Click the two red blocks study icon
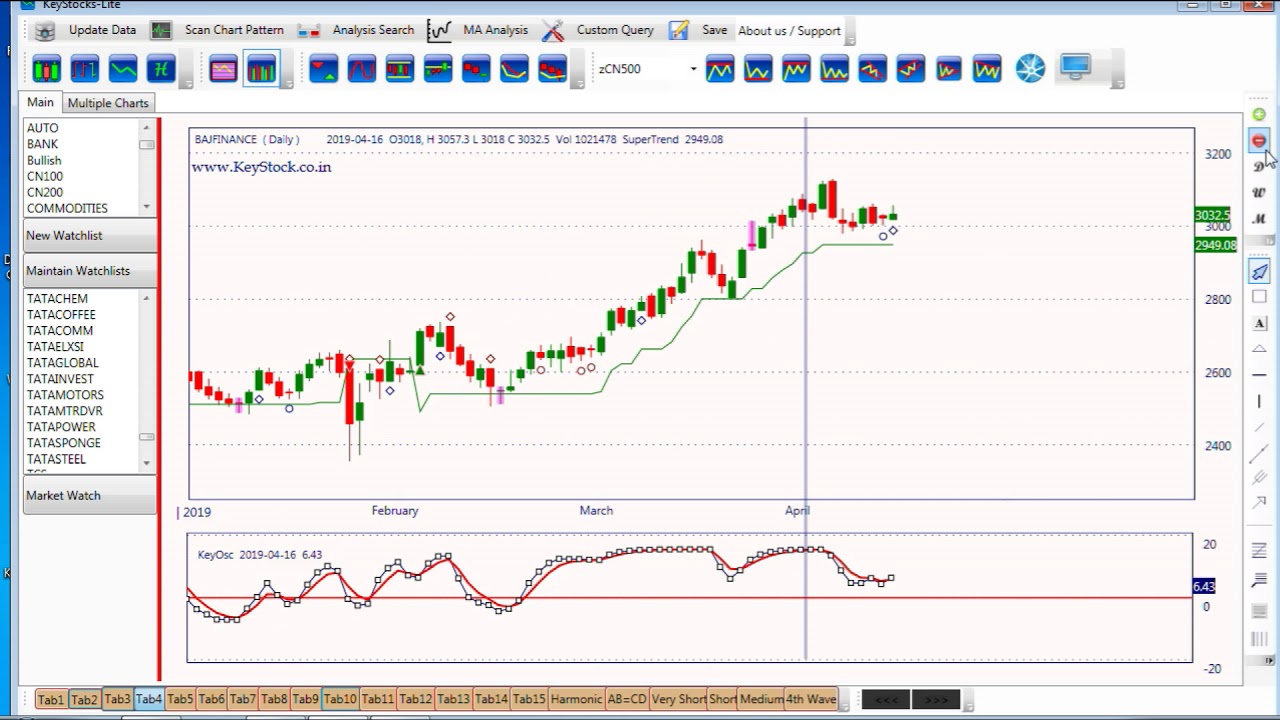Image resolution: width=1280 pixels, height=720 pixels. point(475,69)
